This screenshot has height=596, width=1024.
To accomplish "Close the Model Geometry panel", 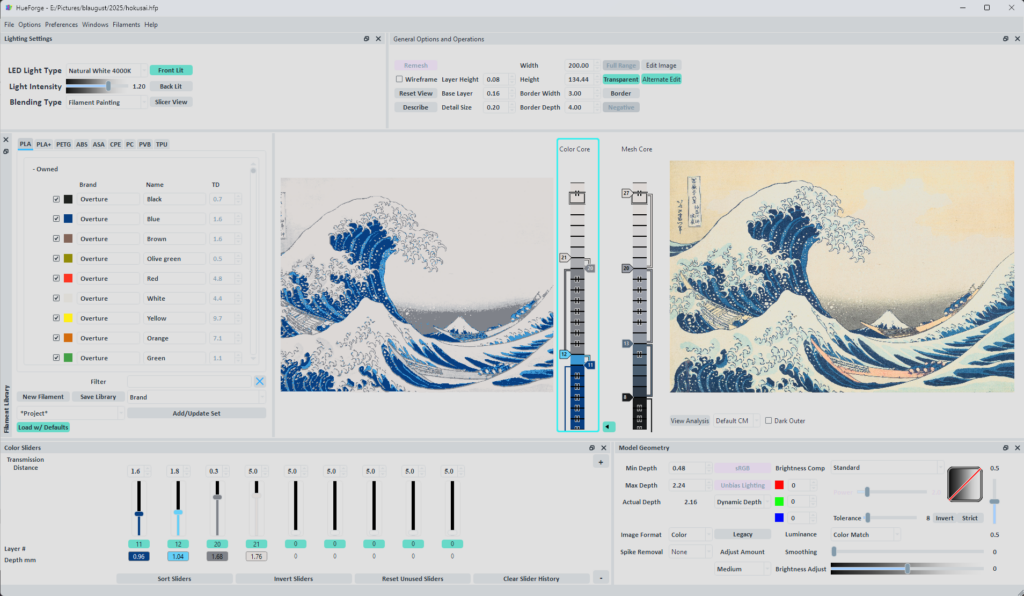I will 1017,448.
